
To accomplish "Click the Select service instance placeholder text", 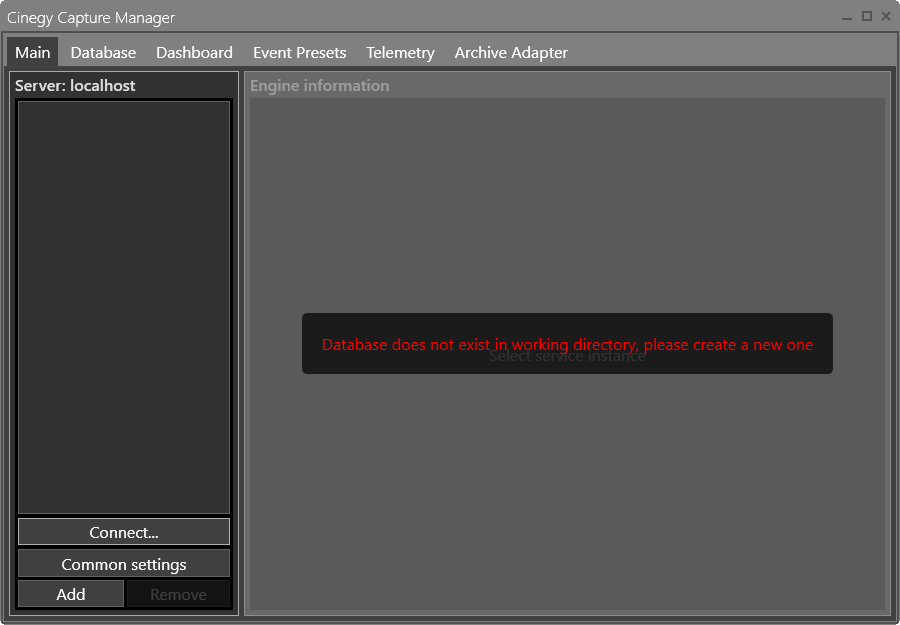I will click(x=567, y=355).
